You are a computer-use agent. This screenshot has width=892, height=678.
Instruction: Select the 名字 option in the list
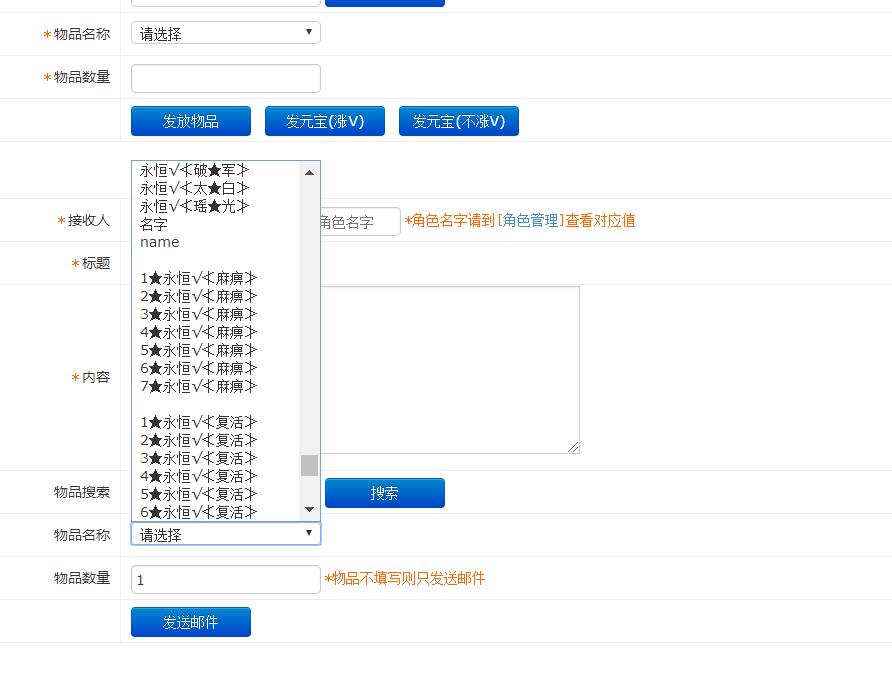point(154,224)
